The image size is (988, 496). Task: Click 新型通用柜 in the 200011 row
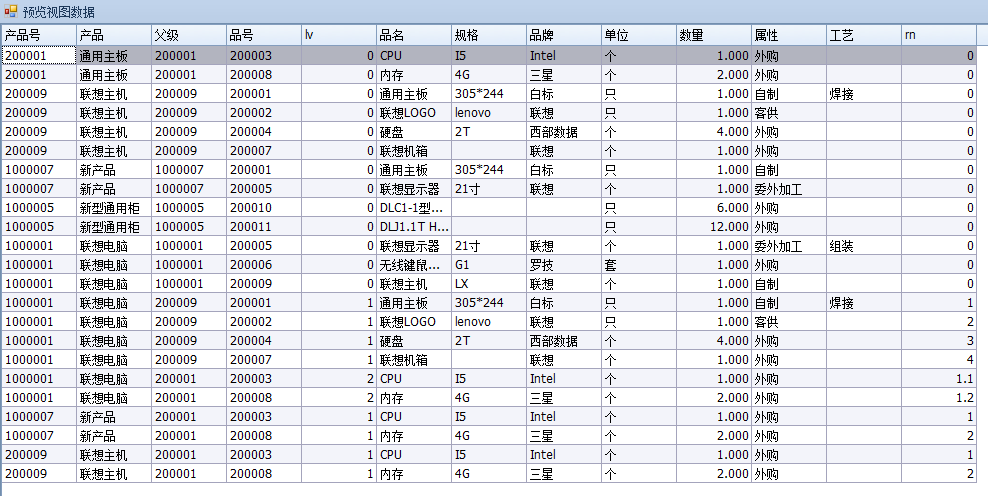click(114, 227)
